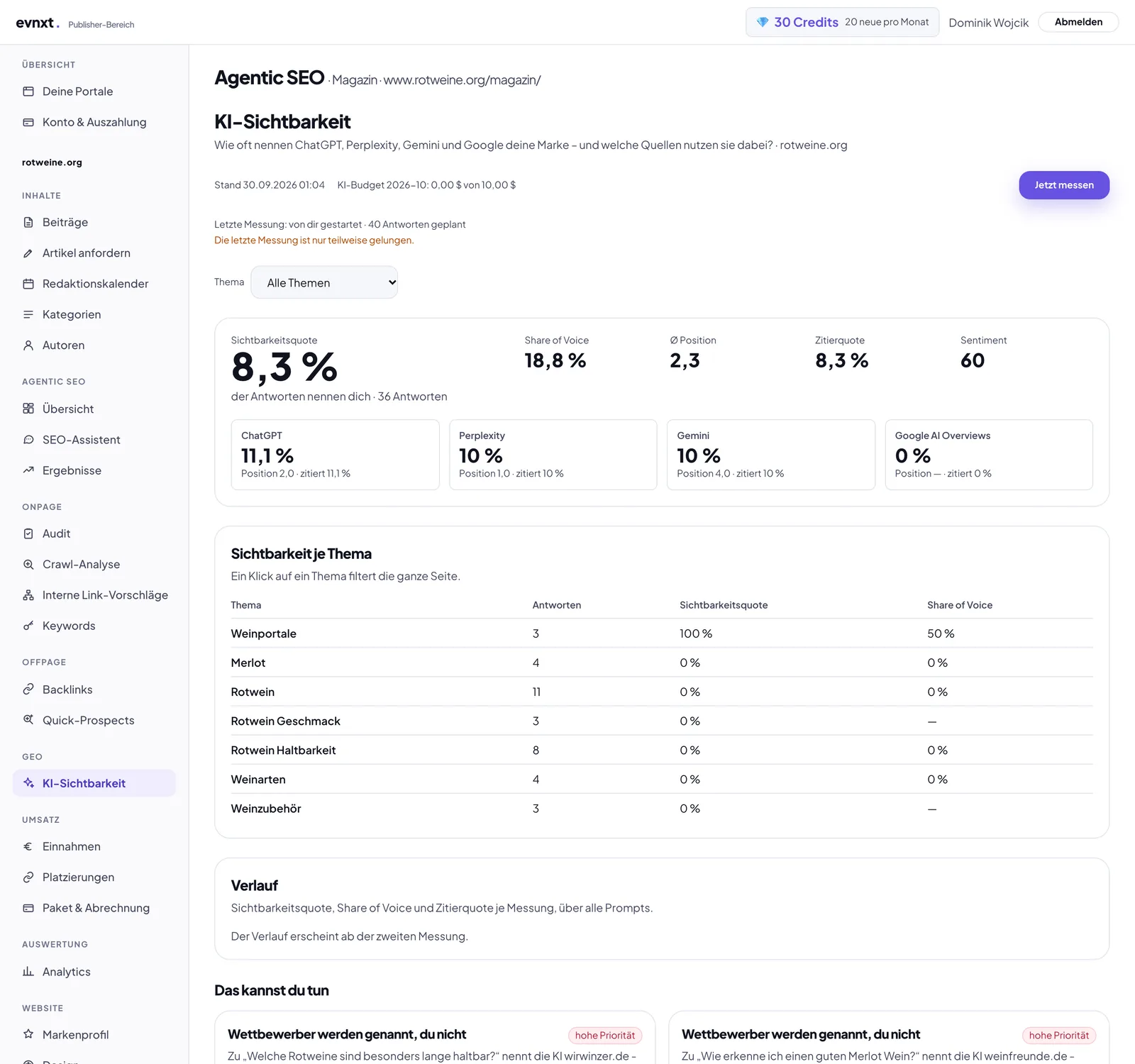
Task: Click the credits diamond icon
Action: tap(763, 22)
